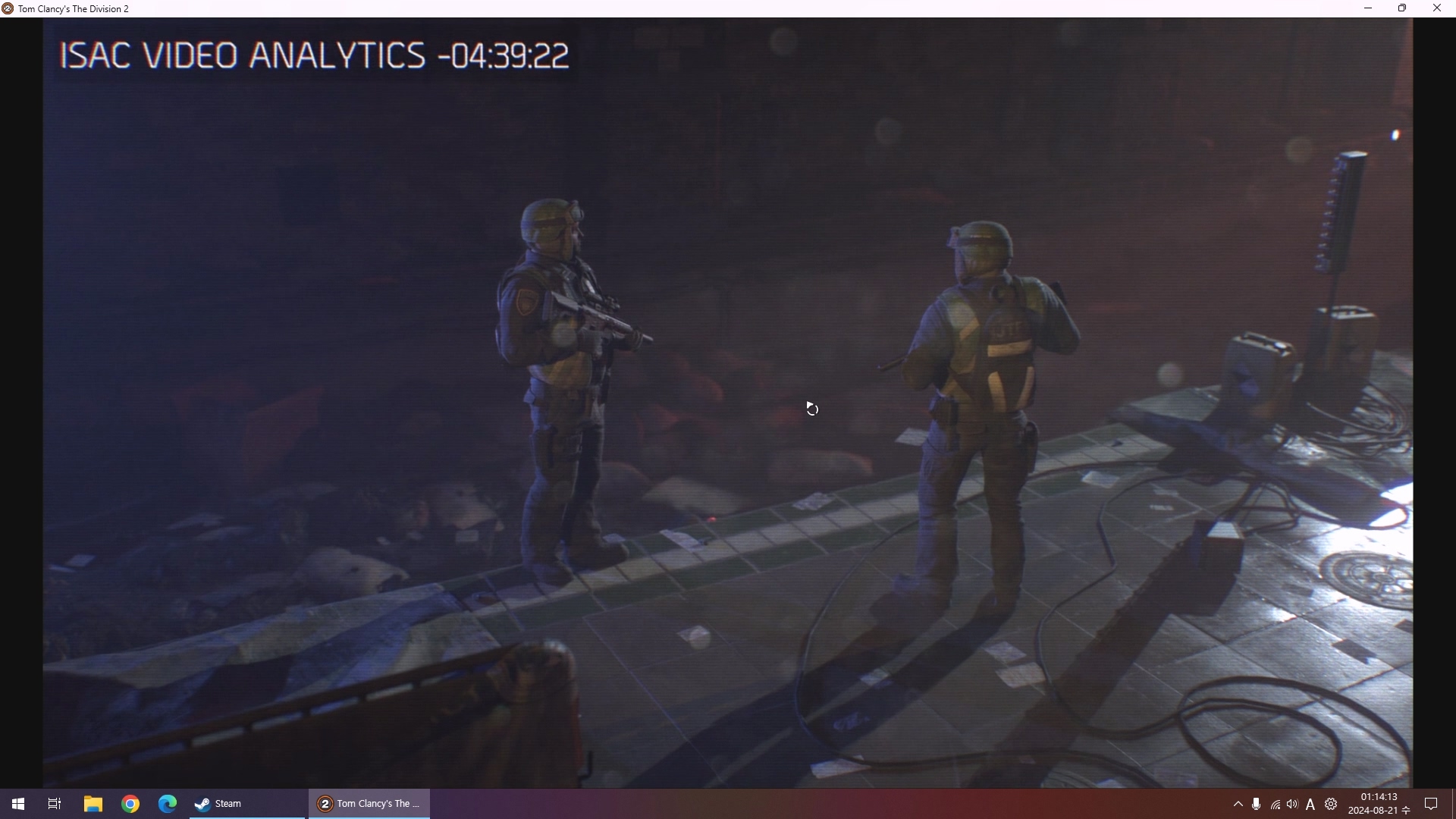Open Google Chrome from the taskbar
1456x819 pixels.
pos(130,804)
